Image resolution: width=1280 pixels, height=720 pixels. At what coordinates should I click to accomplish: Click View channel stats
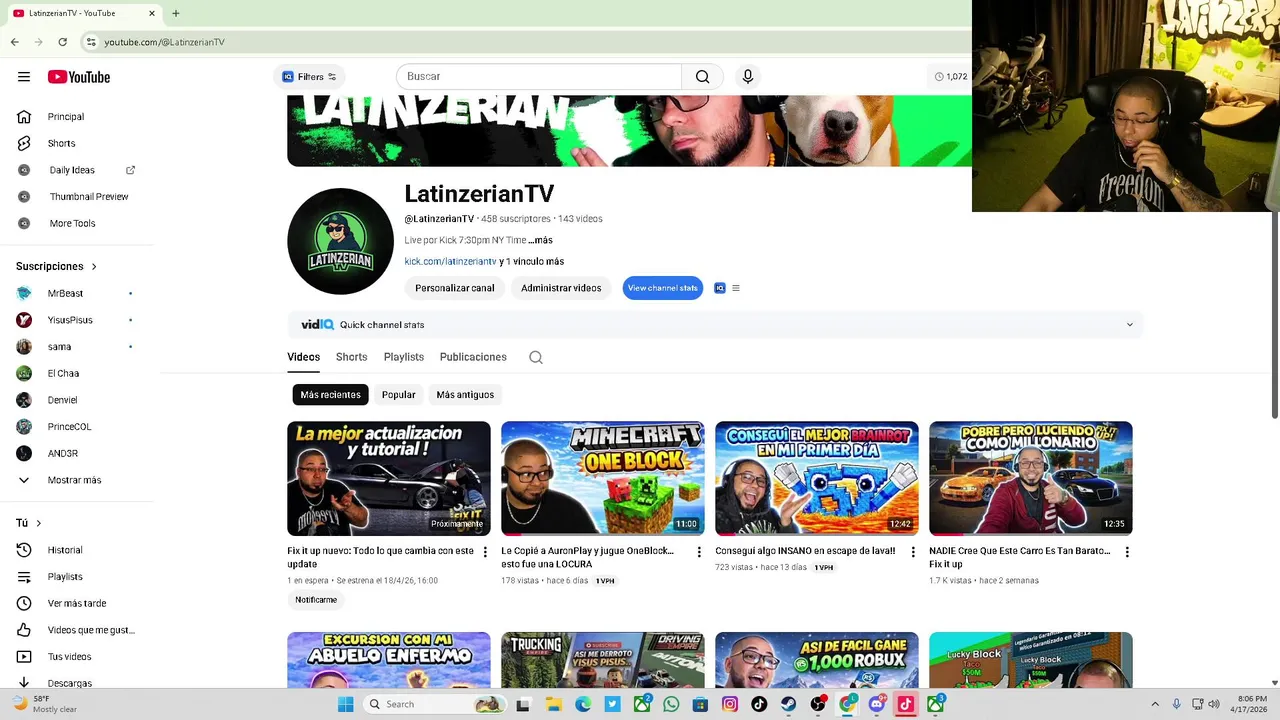point(663,288)
